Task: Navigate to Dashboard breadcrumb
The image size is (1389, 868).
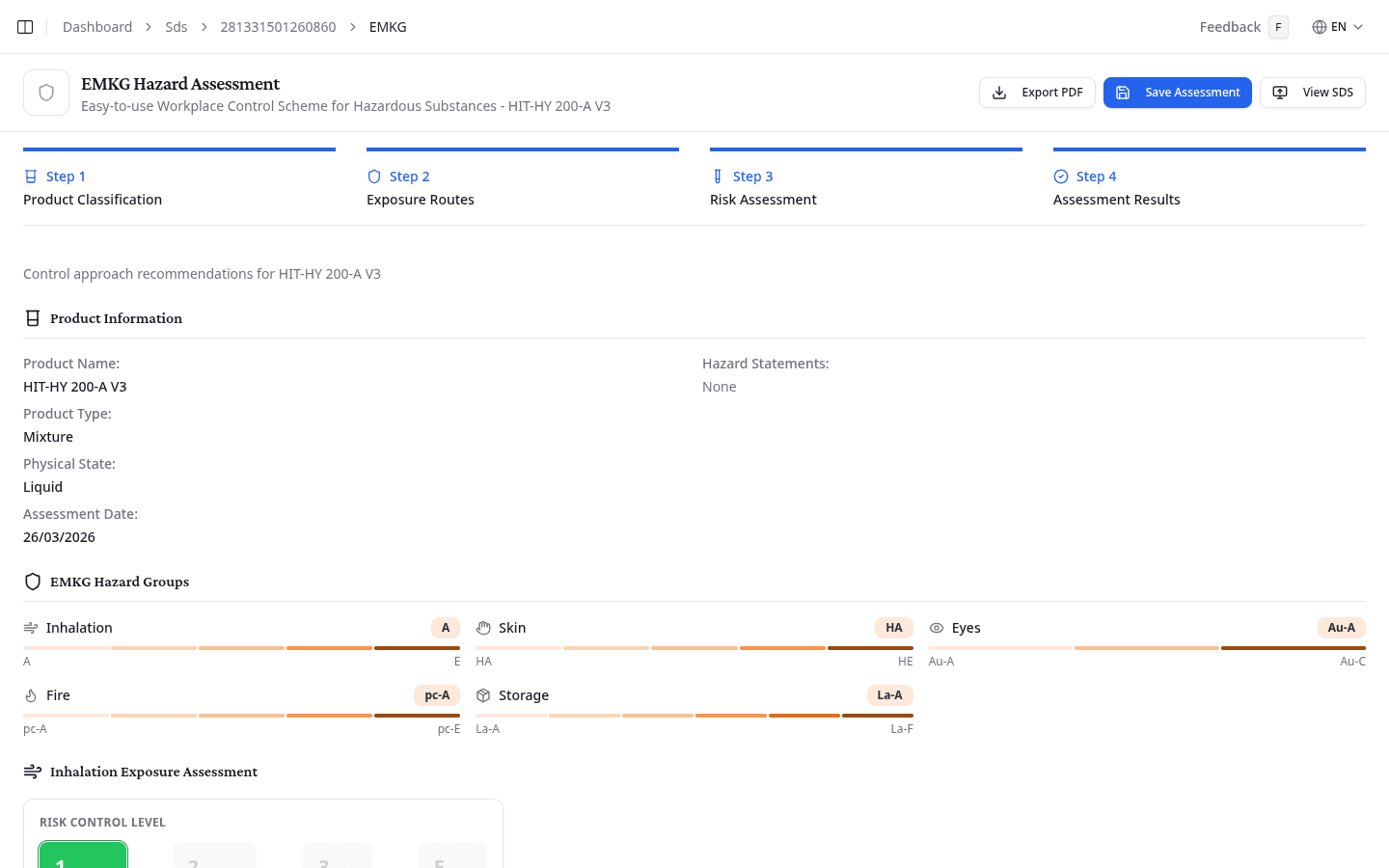Action: click(x=97, y=27)
